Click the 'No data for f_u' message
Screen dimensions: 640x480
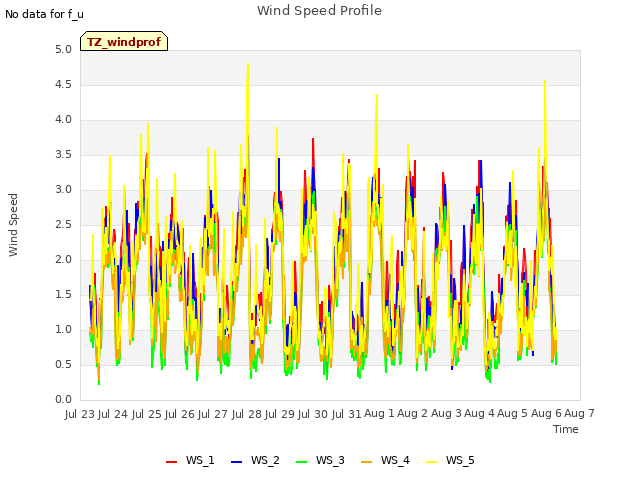[44, 14]
